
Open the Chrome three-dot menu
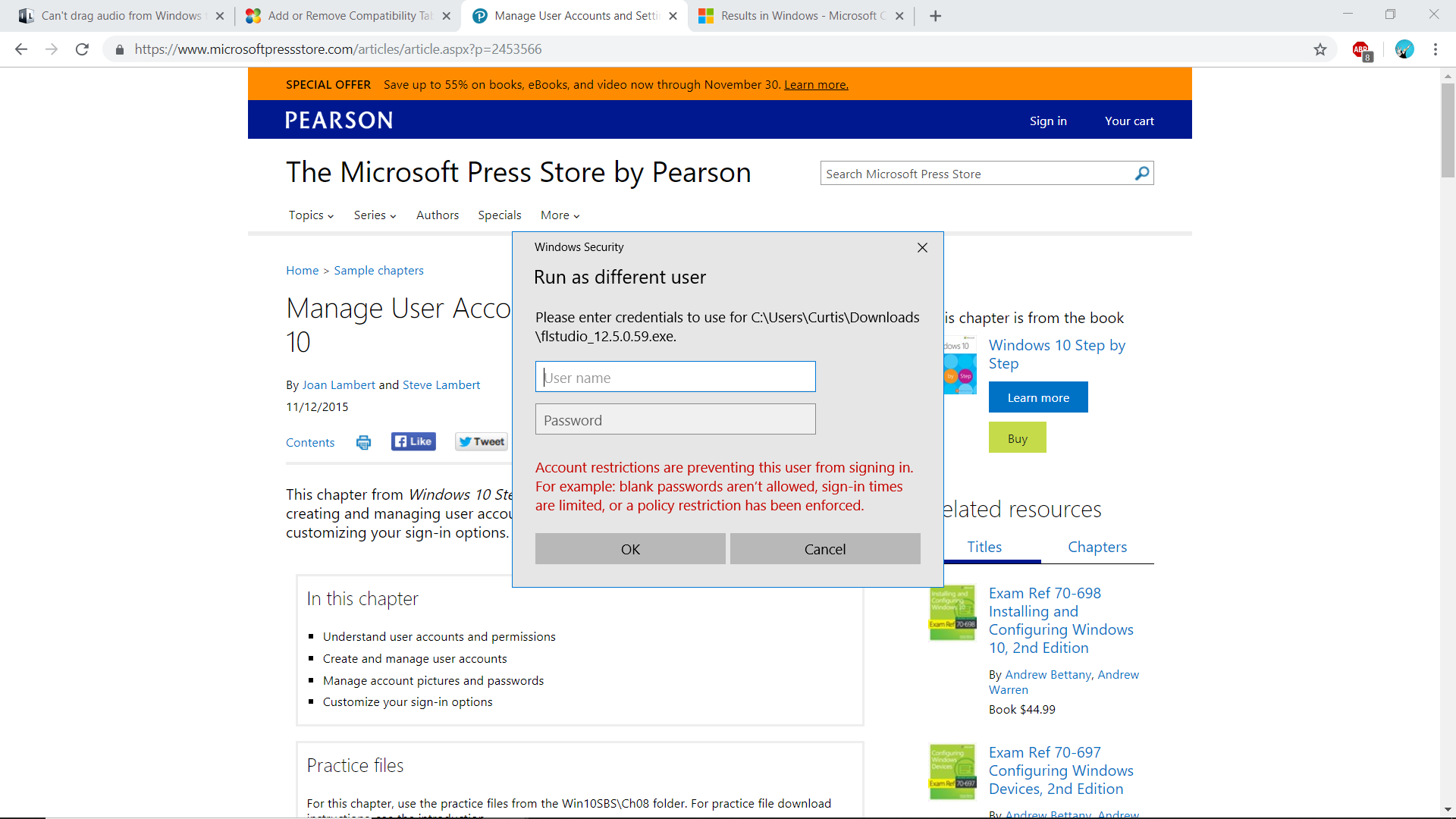(1436, 49)
